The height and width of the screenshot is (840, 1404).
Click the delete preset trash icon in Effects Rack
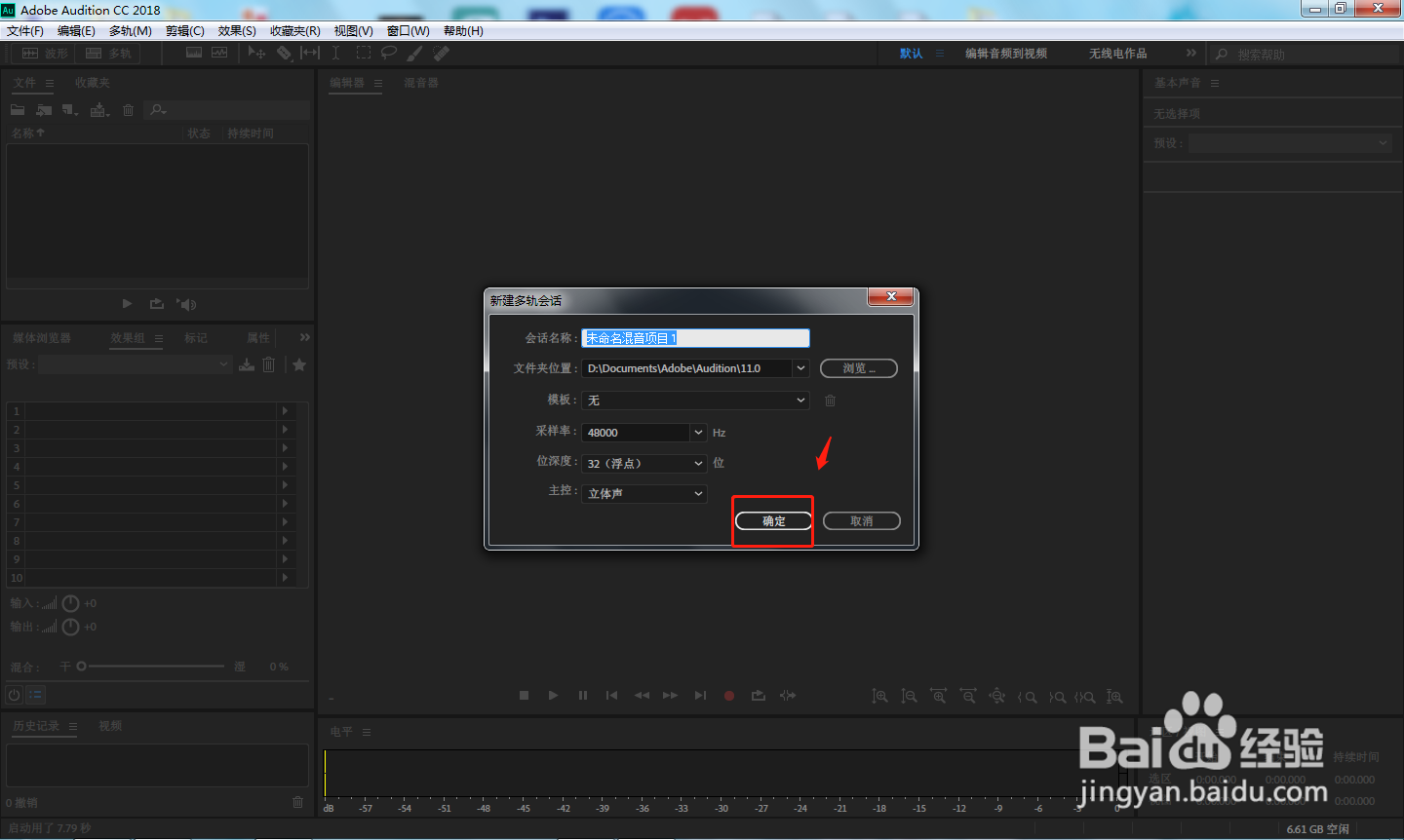[x=269, y=364]
